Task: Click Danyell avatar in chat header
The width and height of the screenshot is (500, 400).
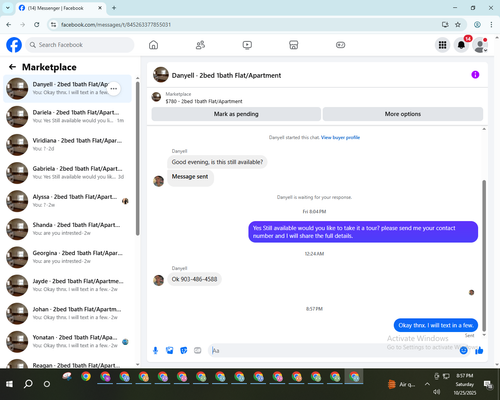Action: click(161, 75)
